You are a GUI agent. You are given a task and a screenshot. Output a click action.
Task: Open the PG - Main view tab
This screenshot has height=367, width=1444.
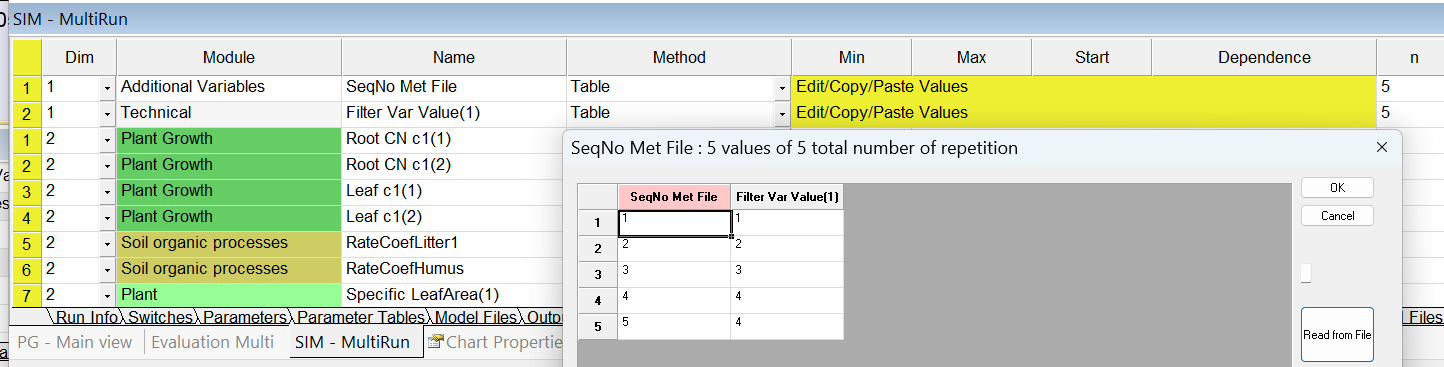click(x=75, y=343)
